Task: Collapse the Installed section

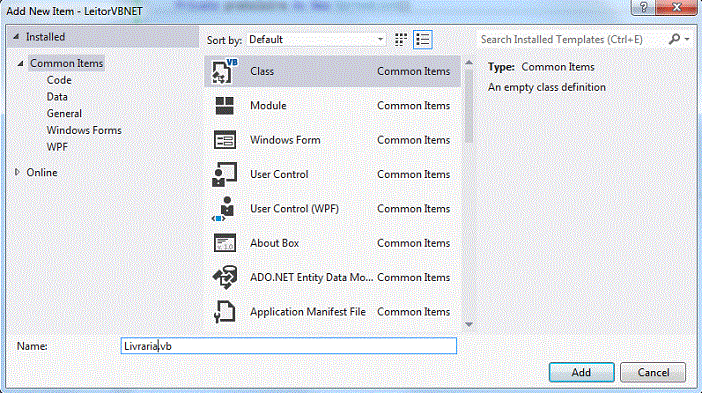Action: pos(16,37)
